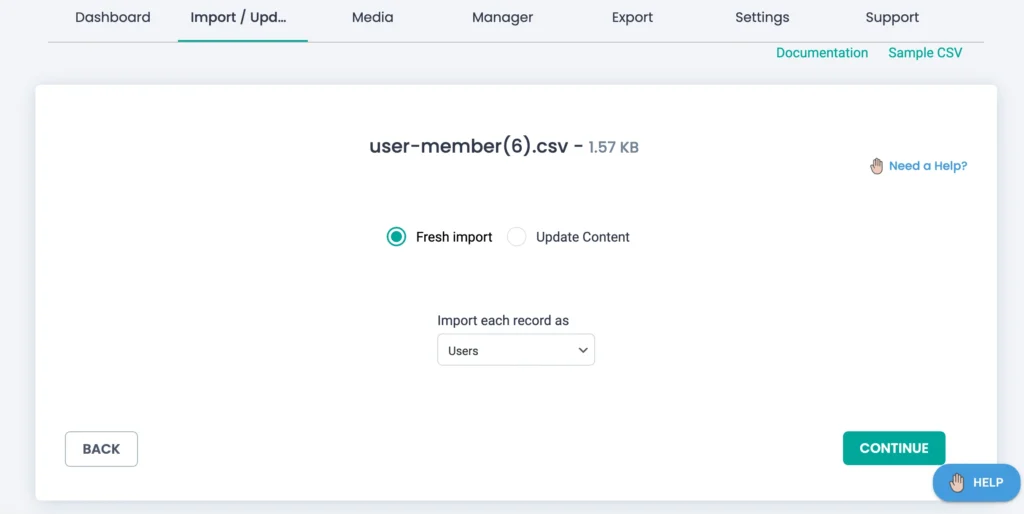The width and height of the screenshot is (1024, 514).
Task: Open the Settings tab
Action: (x=762, y=17)
